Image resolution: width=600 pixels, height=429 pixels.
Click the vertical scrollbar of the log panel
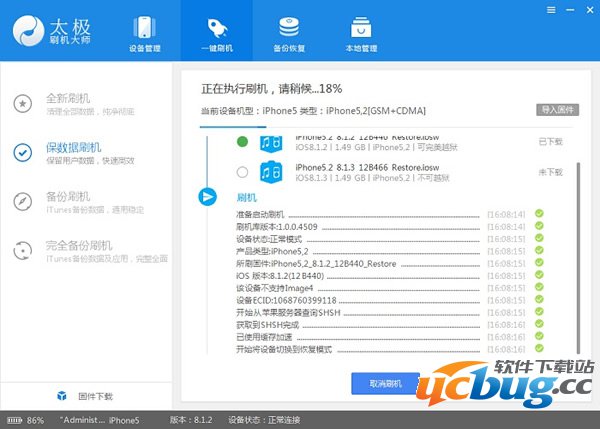click(x=578, y=258)
